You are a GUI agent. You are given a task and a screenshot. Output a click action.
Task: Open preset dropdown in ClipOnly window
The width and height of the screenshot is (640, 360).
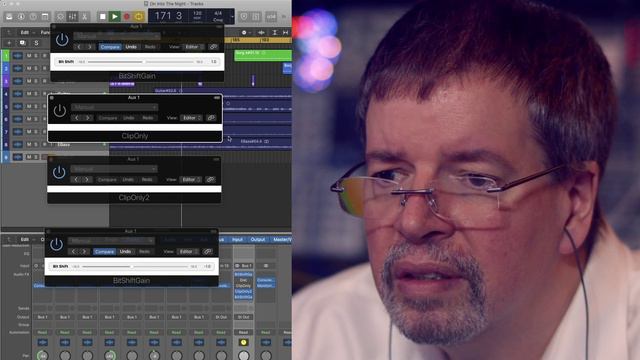click(115, 107)
